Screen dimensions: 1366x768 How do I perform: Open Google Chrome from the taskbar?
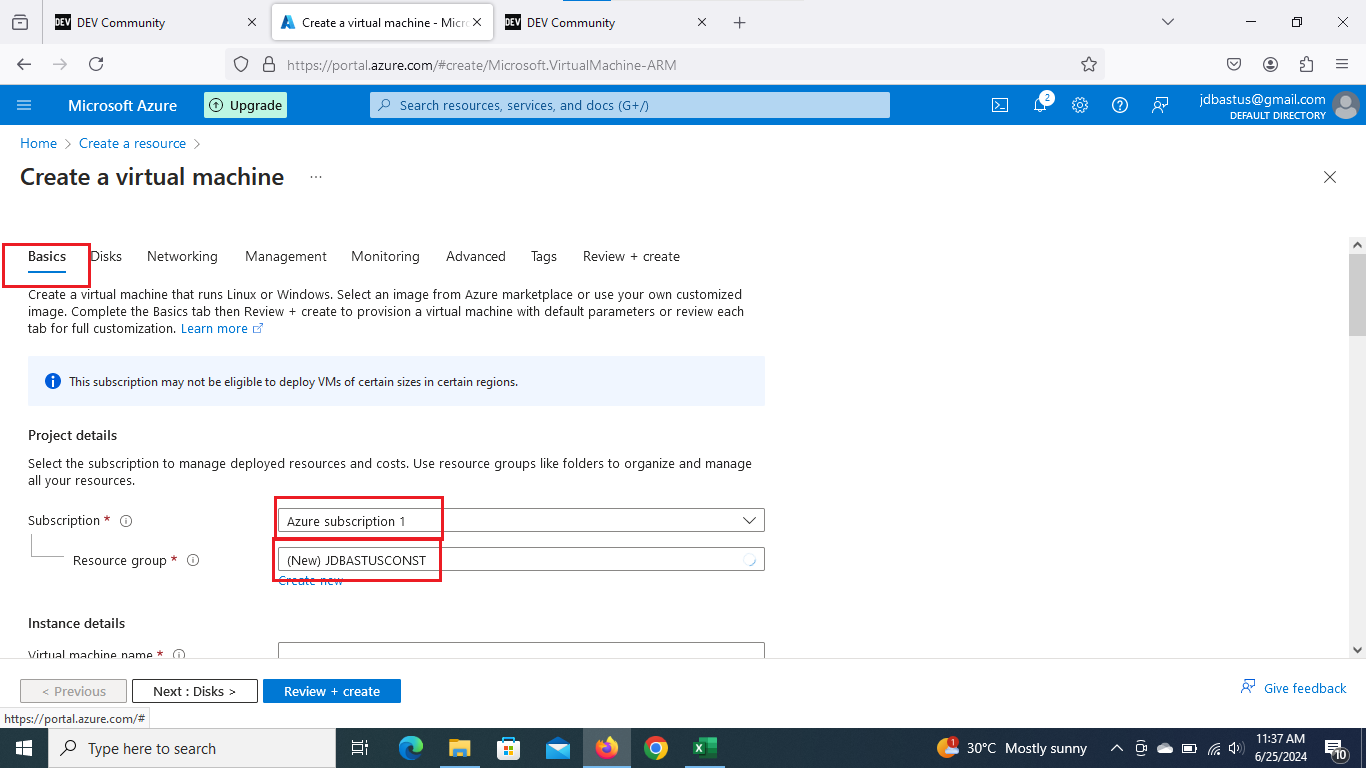pos(656,748)
